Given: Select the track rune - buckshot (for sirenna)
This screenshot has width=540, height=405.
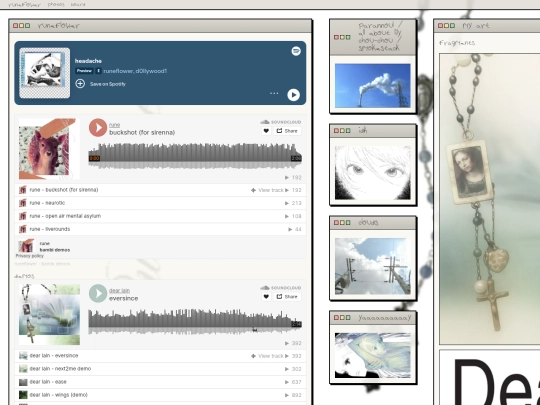Looking at the screenshot, I should click(x=64, y=190).
